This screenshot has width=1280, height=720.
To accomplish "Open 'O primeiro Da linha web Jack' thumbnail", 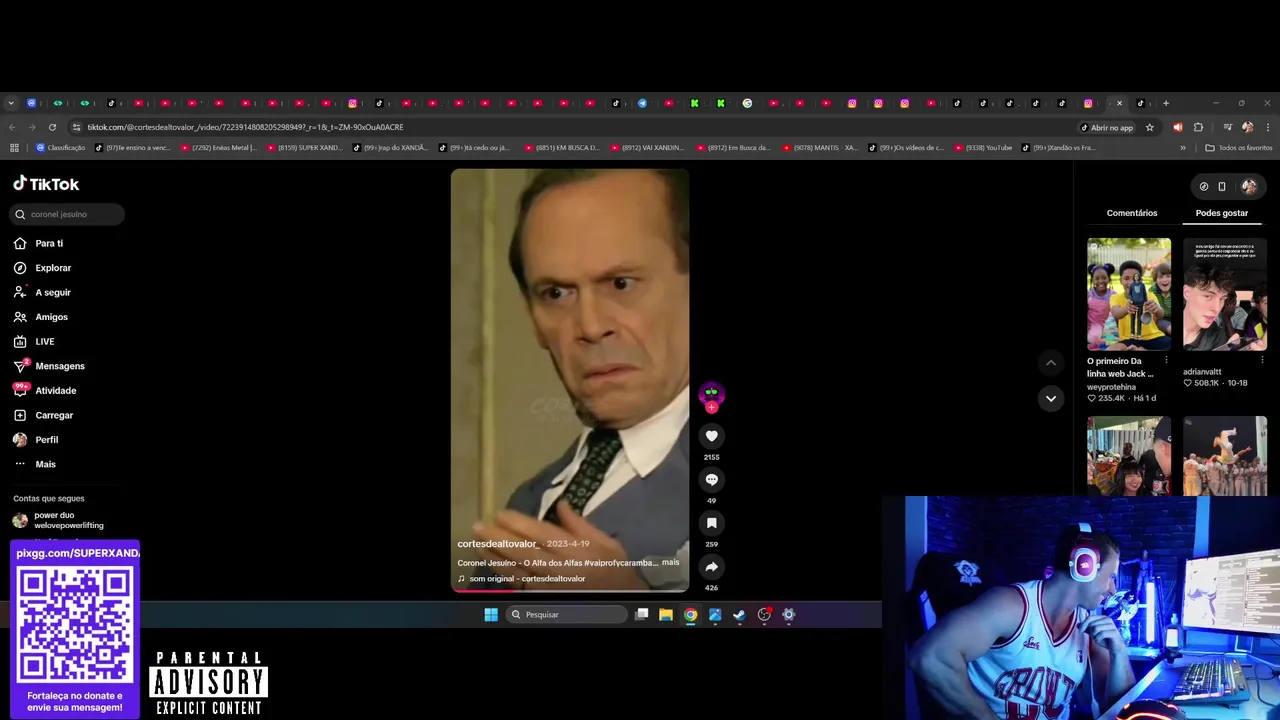I will (1129, 294).
